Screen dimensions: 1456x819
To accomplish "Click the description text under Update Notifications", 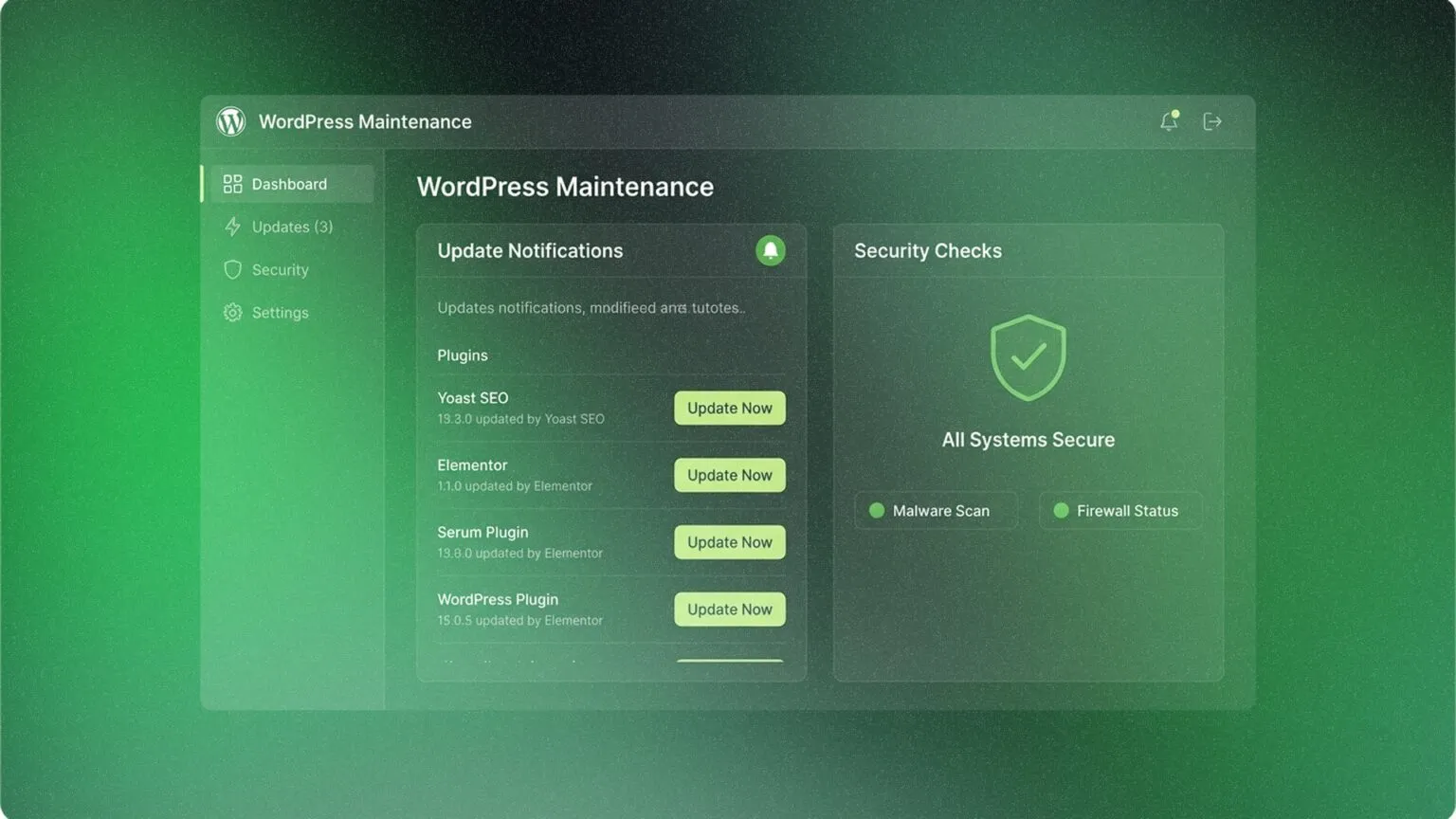I will (x=591, y=308).
